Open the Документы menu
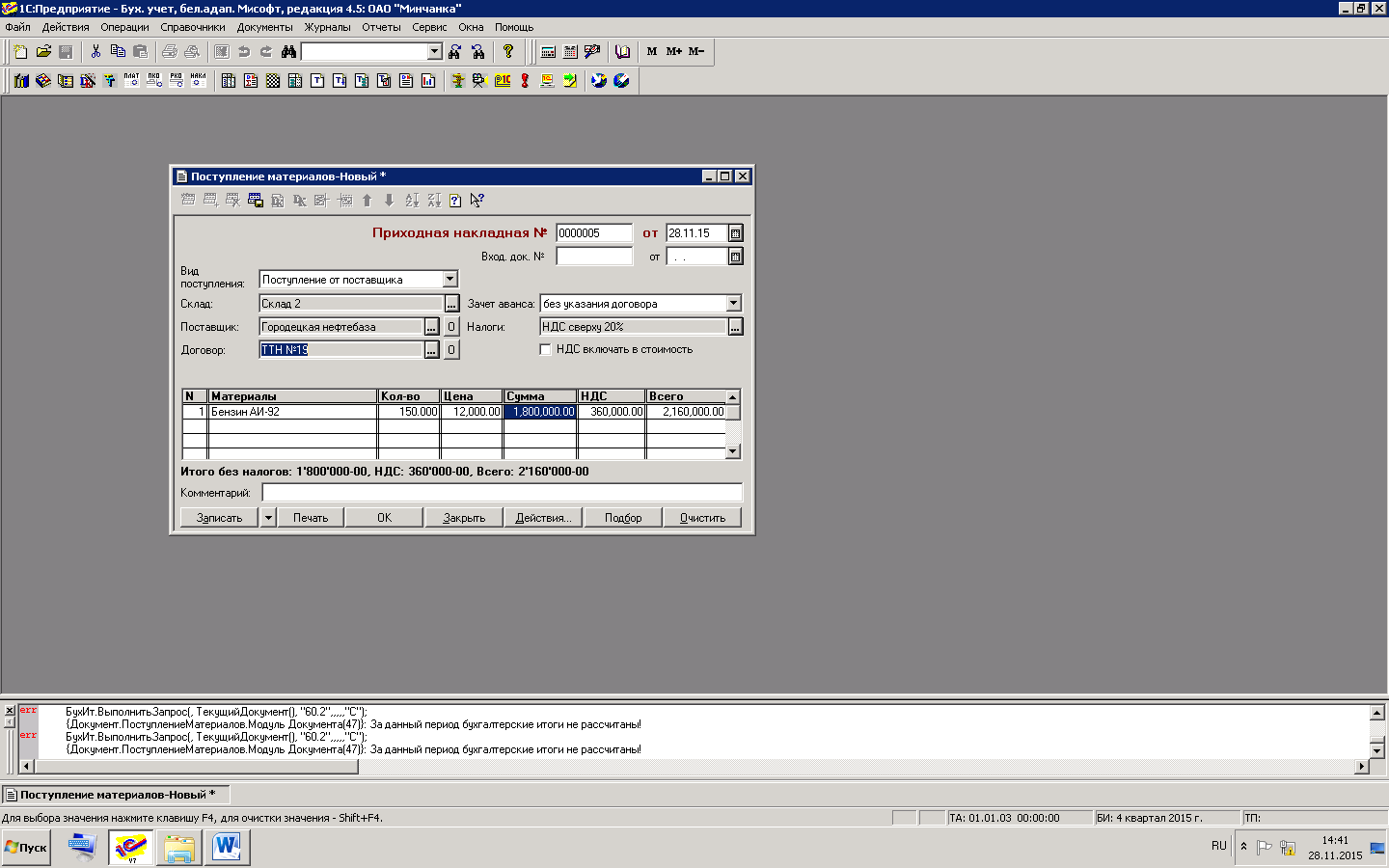Screen dimensions: 1389x868 (x=264, y=27)
